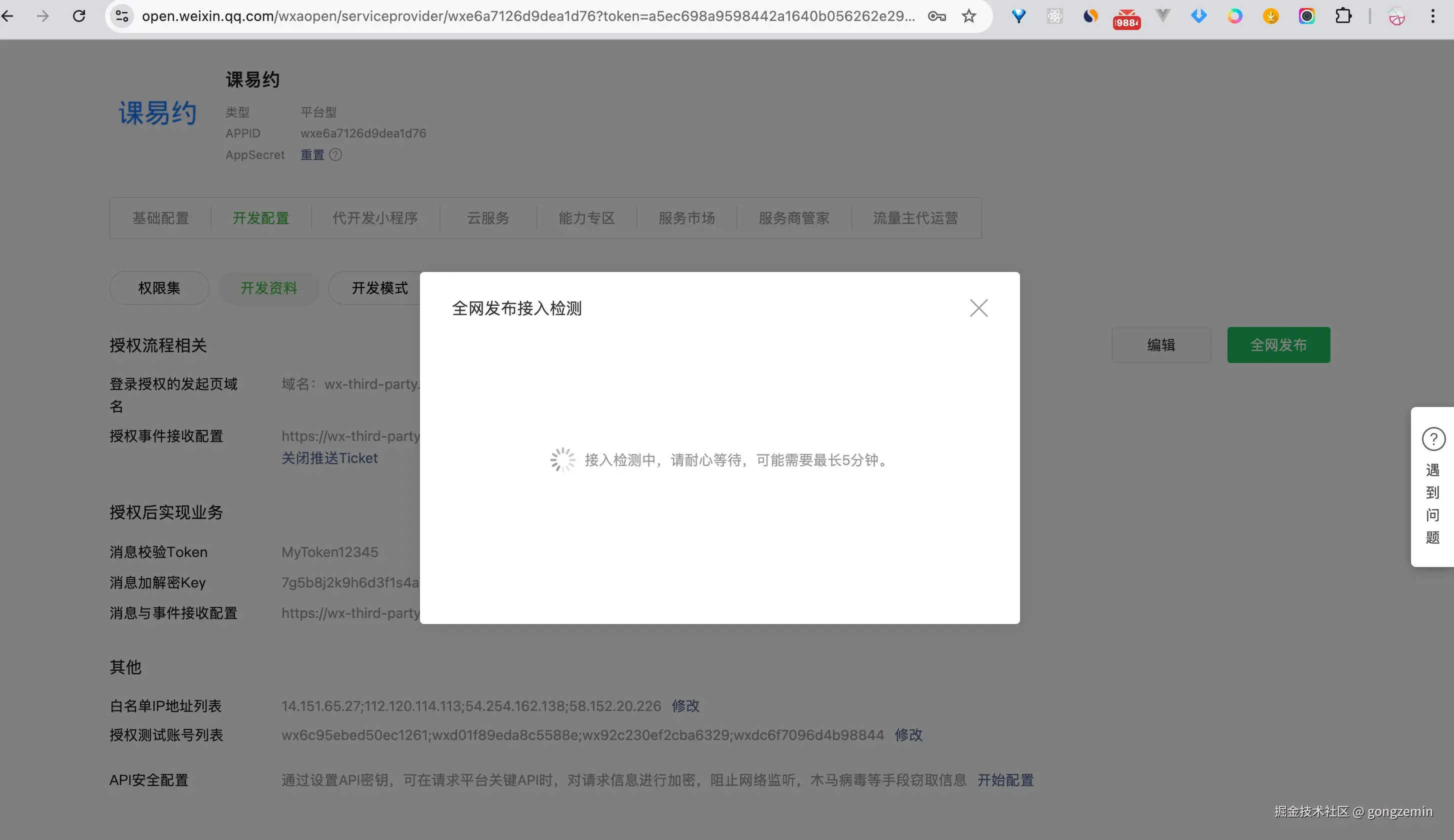Viewport: 1454px width, 840px height.
Task: Click 修改 next to 白名单IP地址列表
Action: point(685,705)
